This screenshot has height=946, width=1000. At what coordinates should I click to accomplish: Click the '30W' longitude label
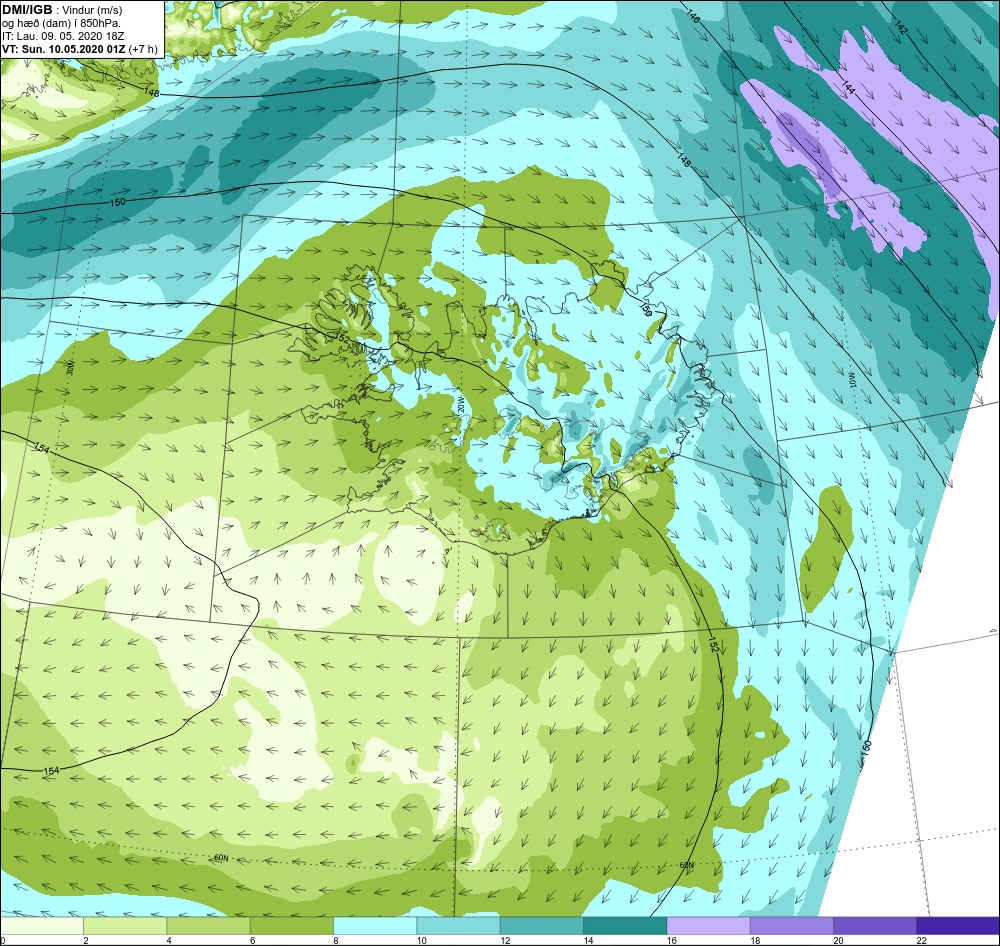point(70,368)
